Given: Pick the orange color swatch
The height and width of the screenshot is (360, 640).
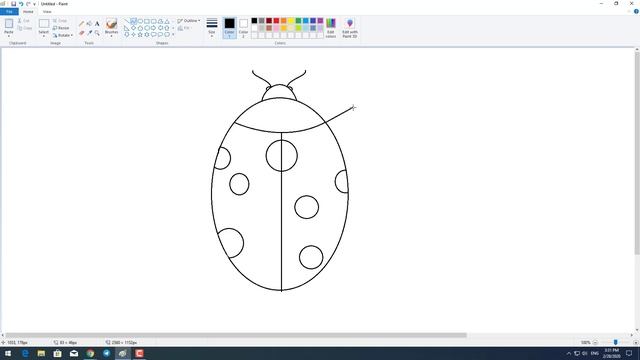Looking at the screenshot, I should (x=284, y=20).
